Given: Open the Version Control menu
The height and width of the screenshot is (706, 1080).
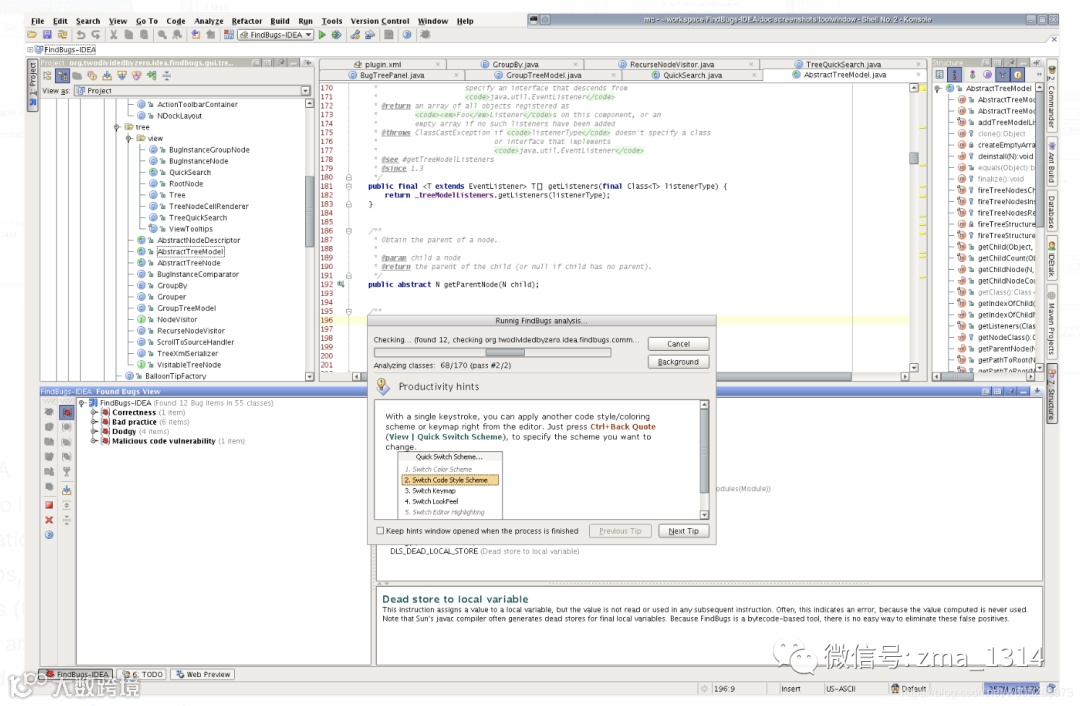Looking at the screenshot, I should 380,21.
